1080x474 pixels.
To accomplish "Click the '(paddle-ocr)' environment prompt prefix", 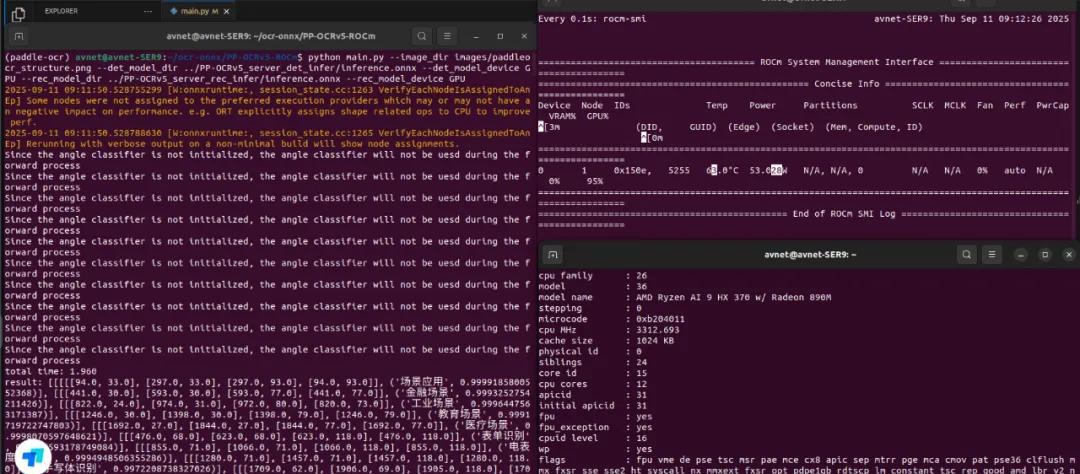I will [x=39, y=57].
